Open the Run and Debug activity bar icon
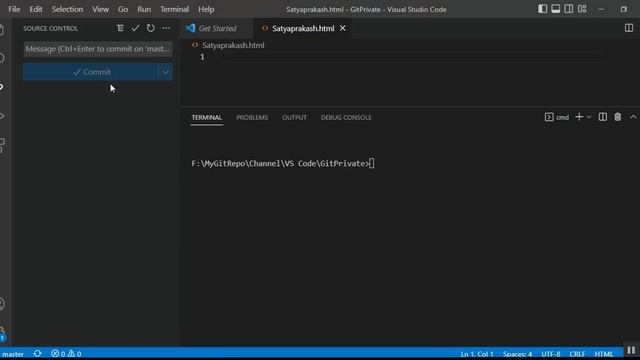The width and height of the screenshot is (640, 360). [2, 116]
